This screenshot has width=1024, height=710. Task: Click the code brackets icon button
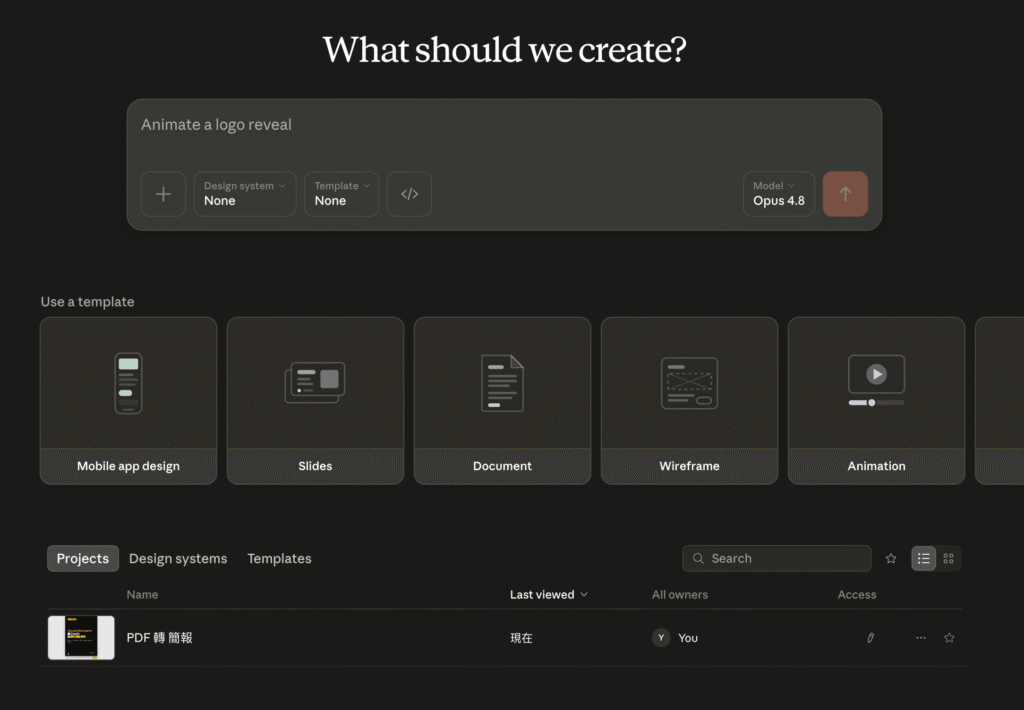pyautogui.click(x=409, y=194)
